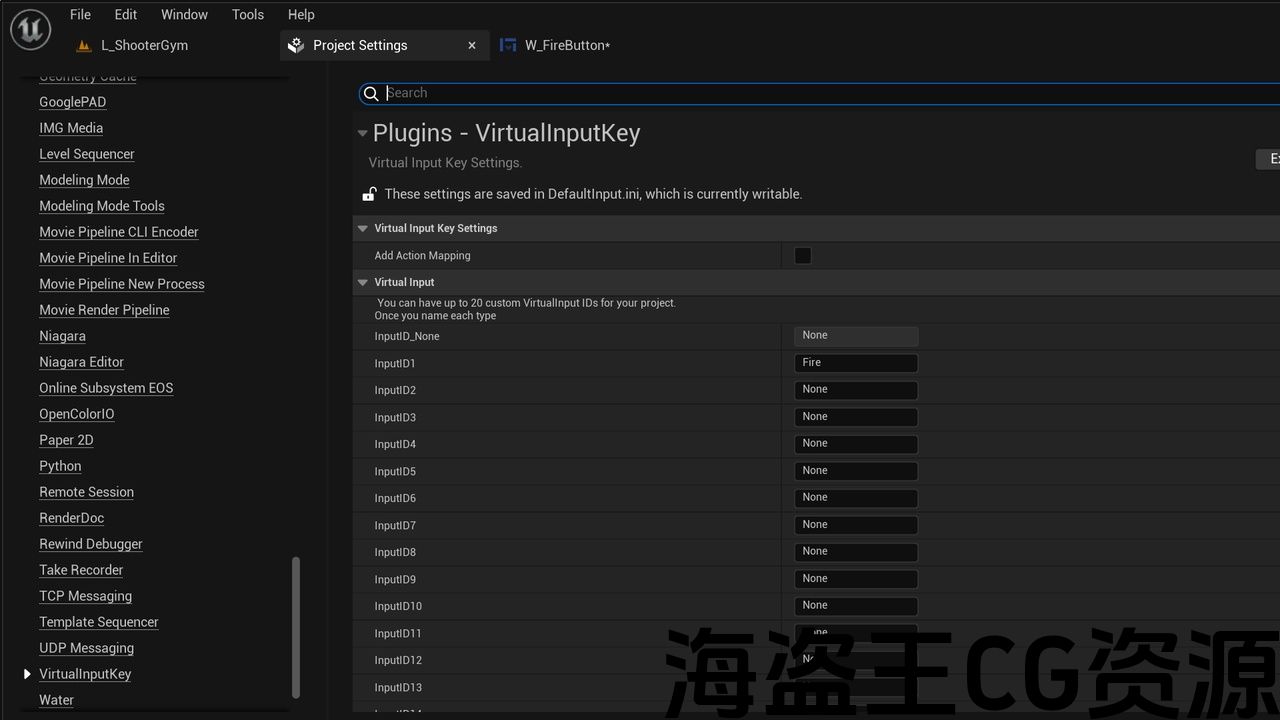Collapse the Virtual Input section
This screenshot has width=1280, height=720.
pyautogui.click(x=363, y=282)
